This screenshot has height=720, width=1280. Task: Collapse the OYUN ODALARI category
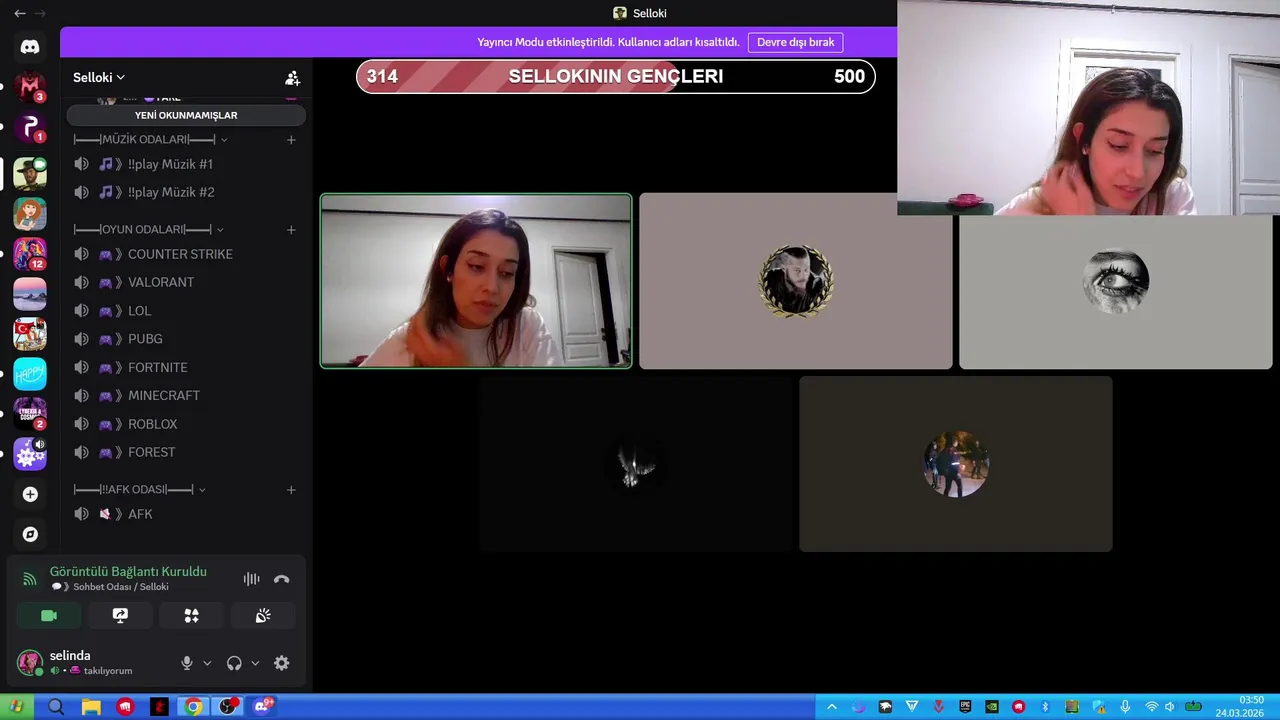[x=148, y=230]
